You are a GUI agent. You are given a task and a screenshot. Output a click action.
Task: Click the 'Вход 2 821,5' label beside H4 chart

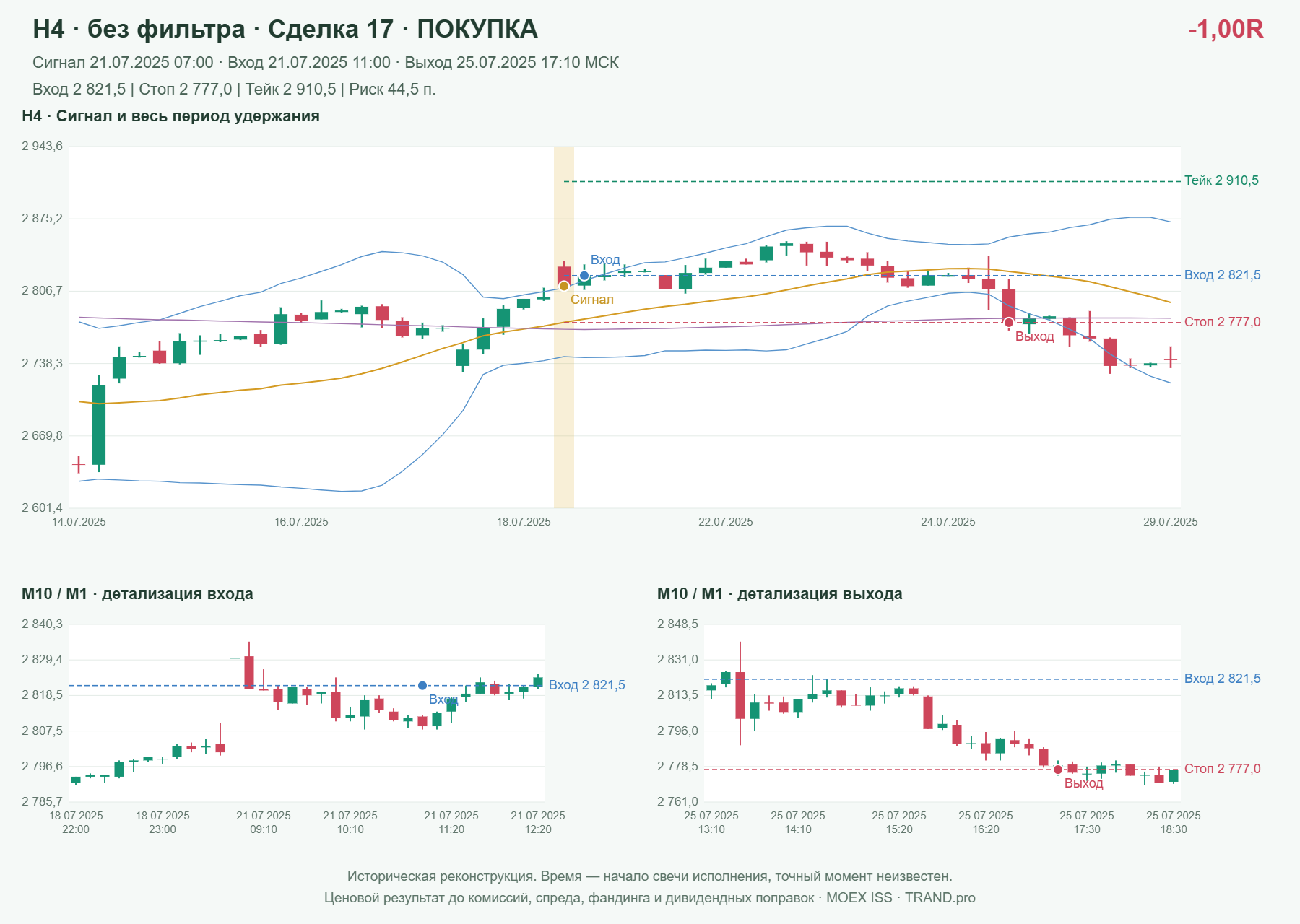[1223, 275]
